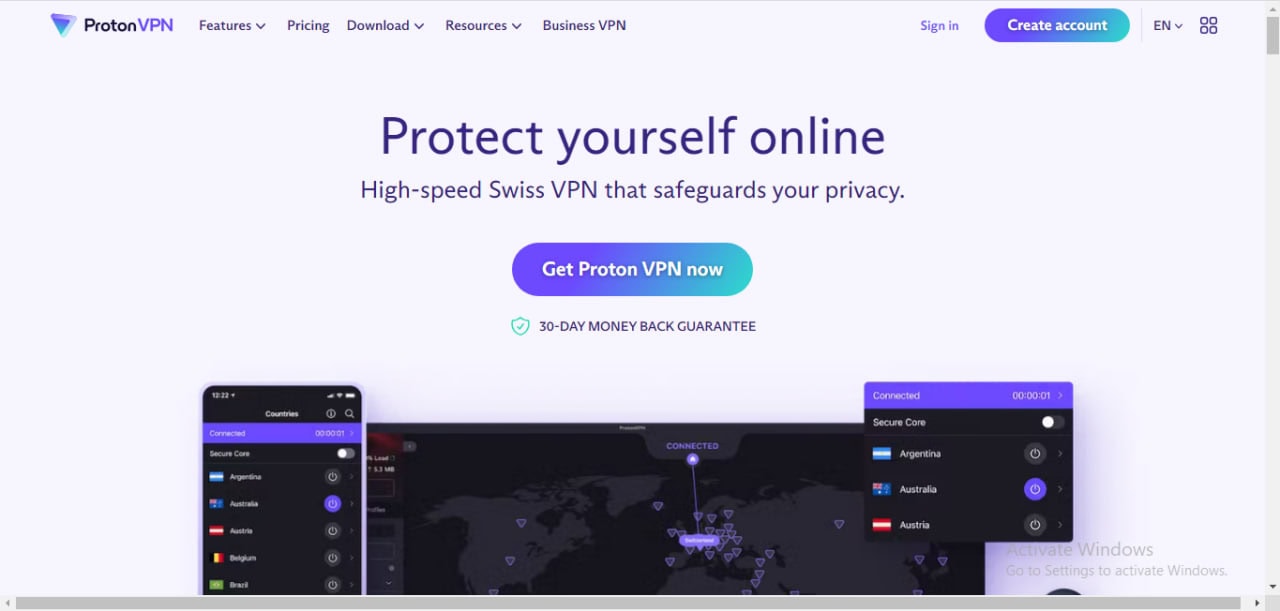Tap the search icon in phone Countries header
1280x611 pixels.
tap(349, 413)
